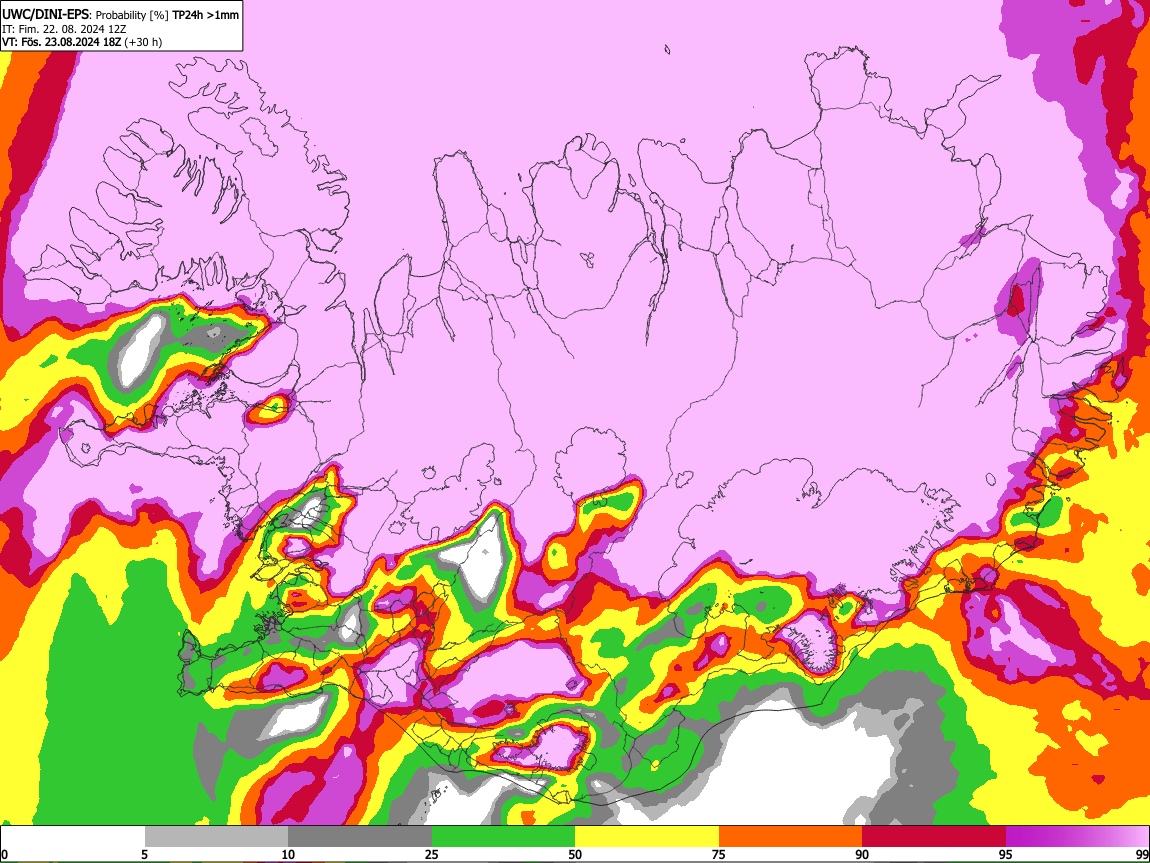Click the 'IT: Fim. 22. 08. 2024 12Z' line

click(64, 29)
